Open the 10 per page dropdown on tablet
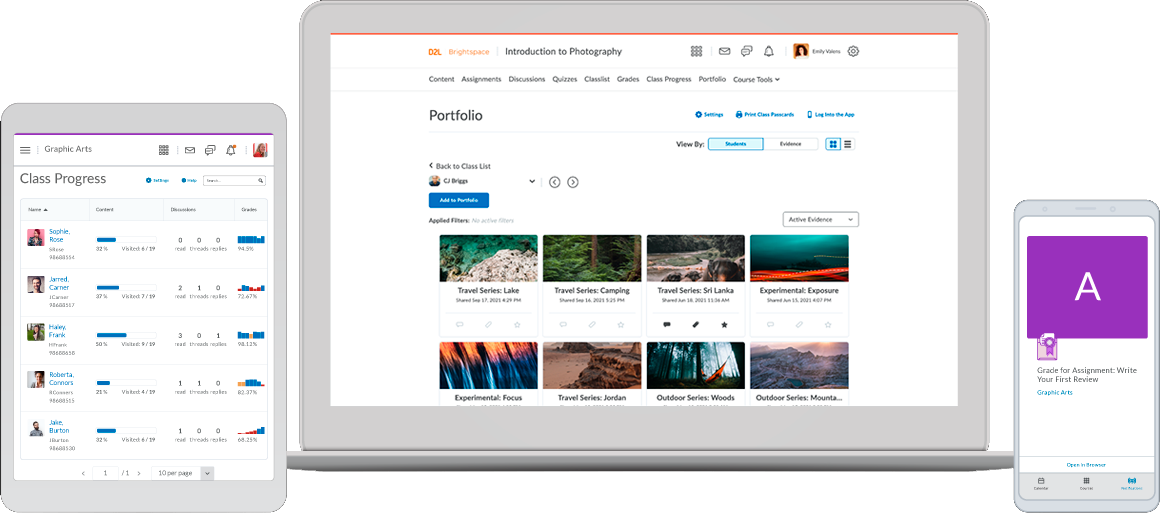The width and height of the screenshot is (1170, 519). point(182,473)
